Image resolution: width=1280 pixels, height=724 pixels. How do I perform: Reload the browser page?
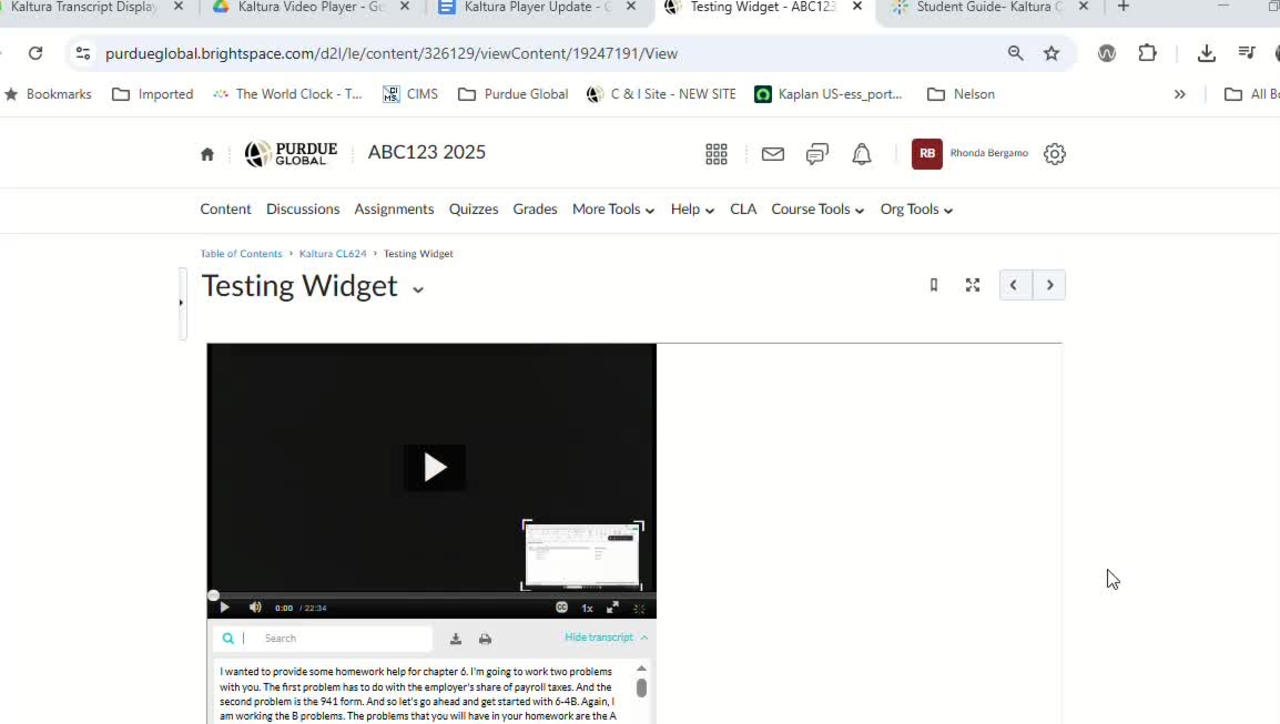click(35, 53)
